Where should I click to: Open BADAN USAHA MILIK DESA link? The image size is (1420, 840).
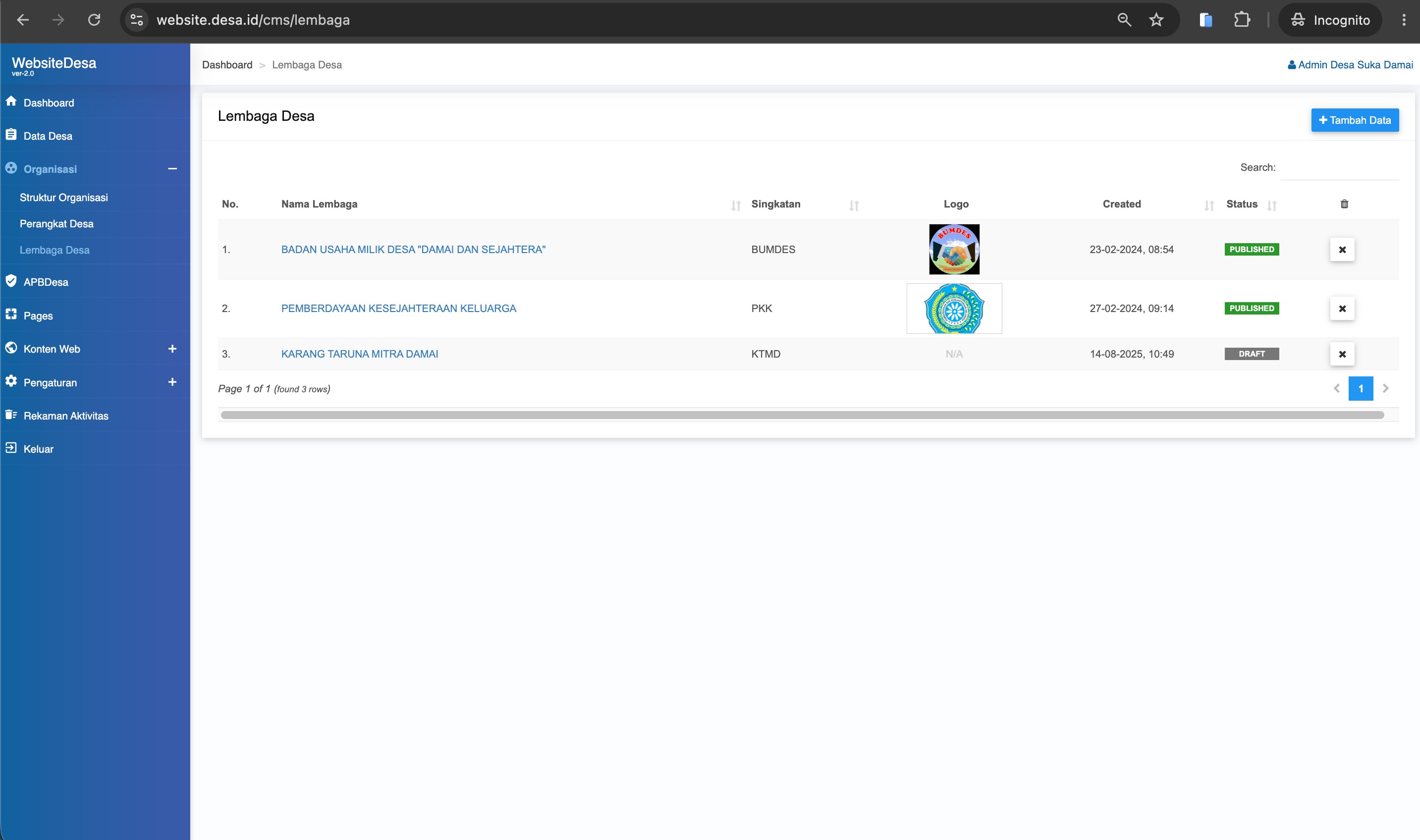tap(413, 250)
